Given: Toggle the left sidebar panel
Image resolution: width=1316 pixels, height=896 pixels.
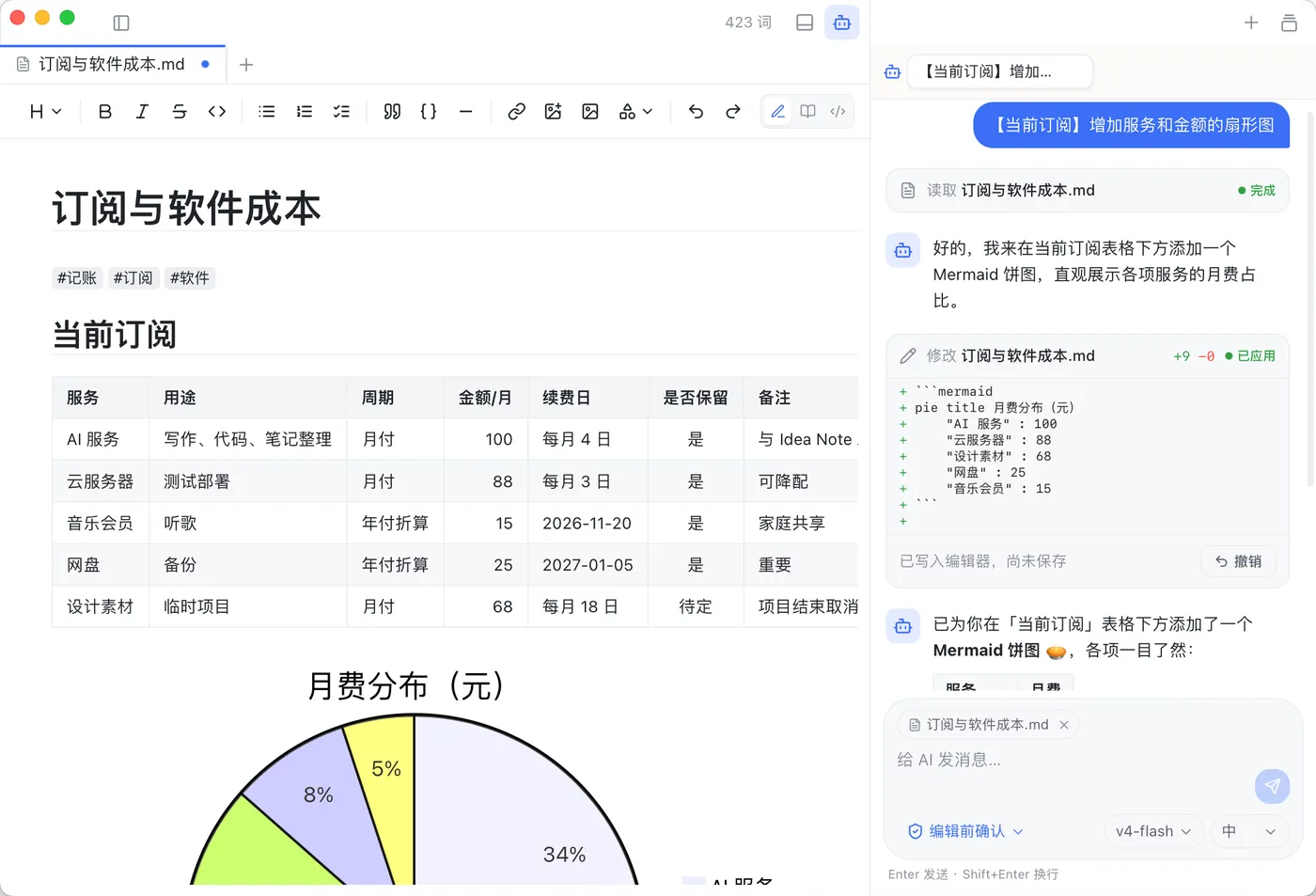Looking at the screenshot, I should coord(121,23).
